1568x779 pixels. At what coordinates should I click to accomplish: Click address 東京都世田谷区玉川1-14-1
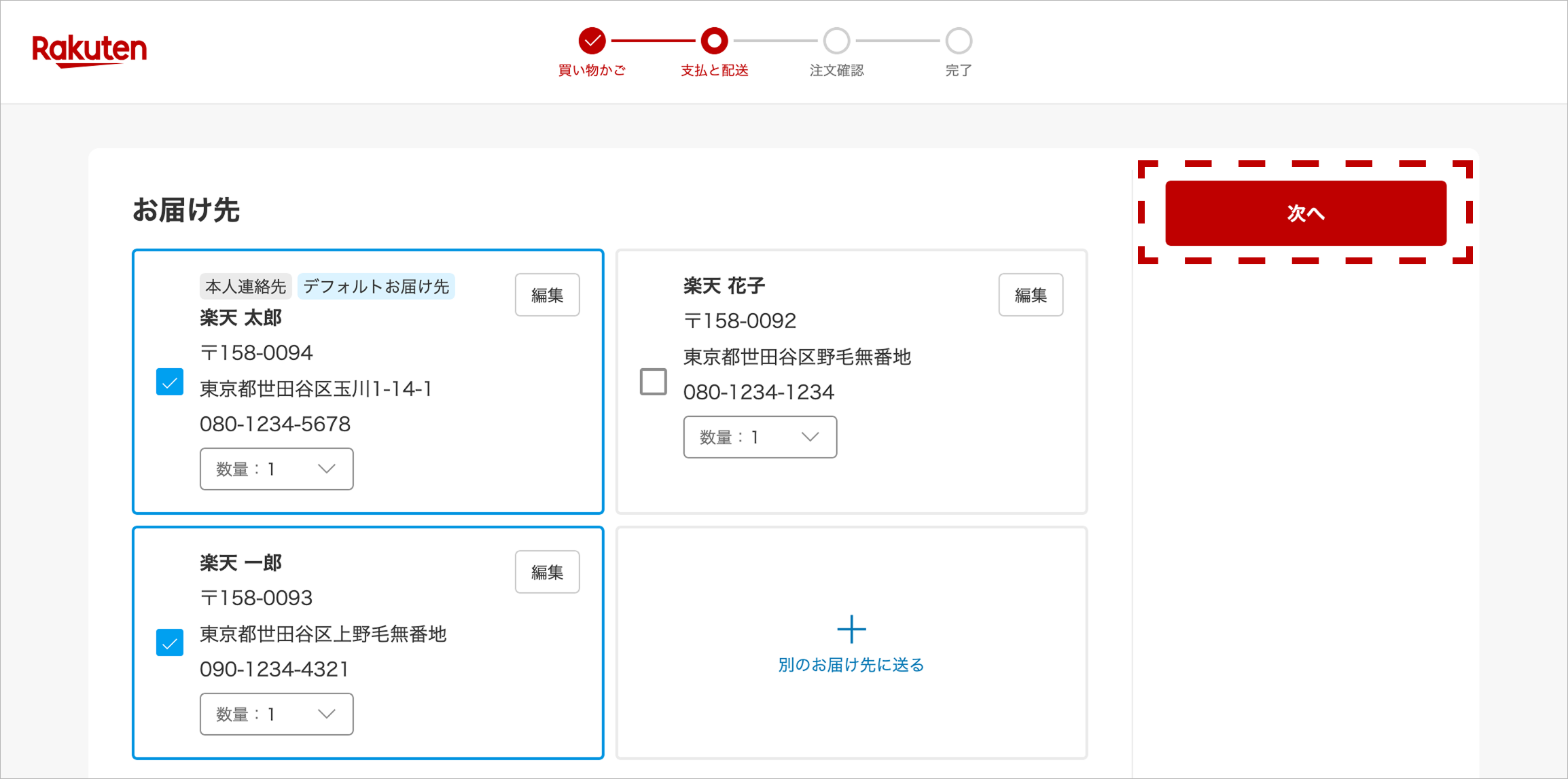click(x=316, y=388)
